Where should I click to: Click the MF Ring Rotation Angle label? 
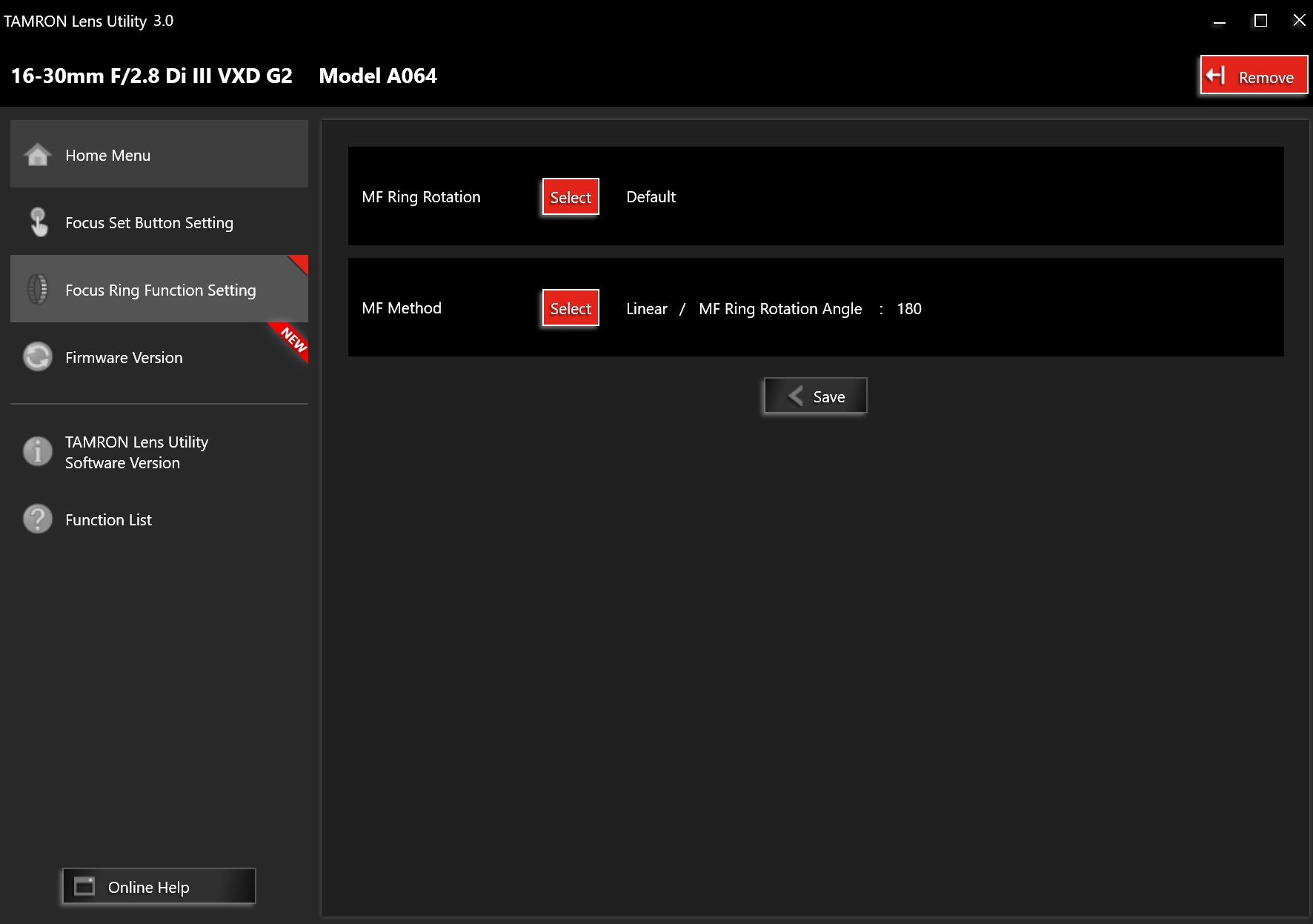pyautogui.click(x=780, y=308)
